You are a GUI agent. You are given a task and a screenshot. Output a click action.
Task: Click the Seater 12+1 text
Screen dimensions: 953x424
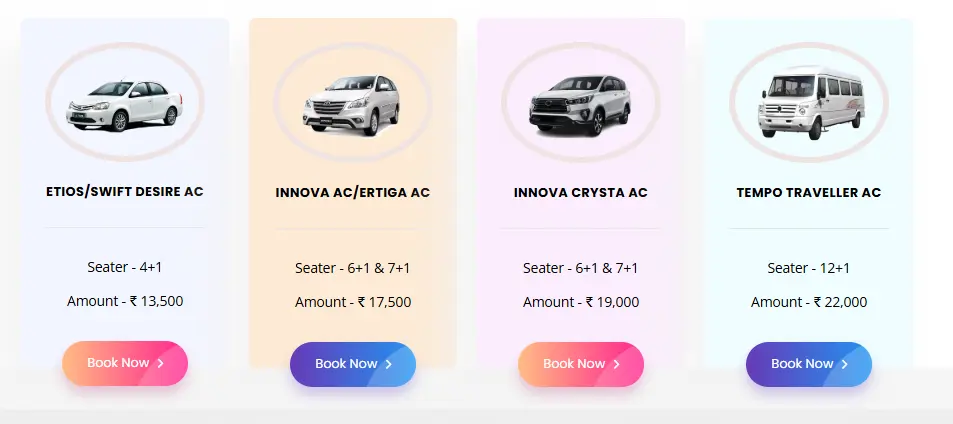809,268
